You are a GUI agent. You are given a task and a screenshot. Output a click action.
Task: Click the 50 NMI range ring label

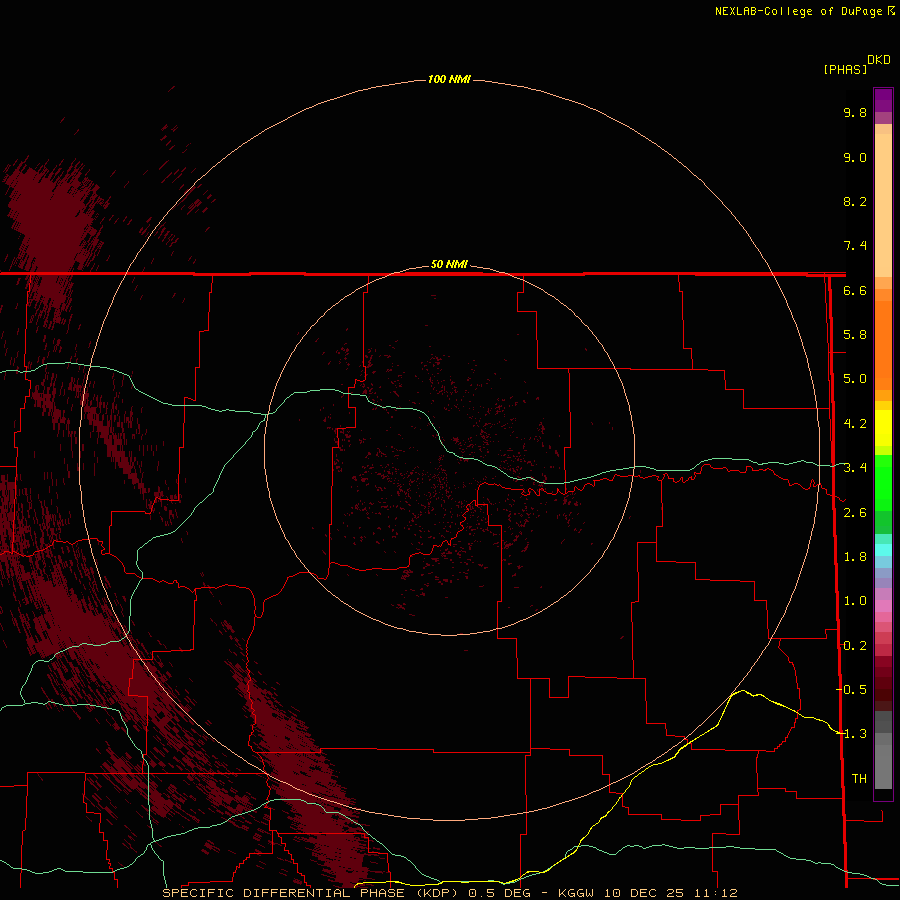pos(449,264)
